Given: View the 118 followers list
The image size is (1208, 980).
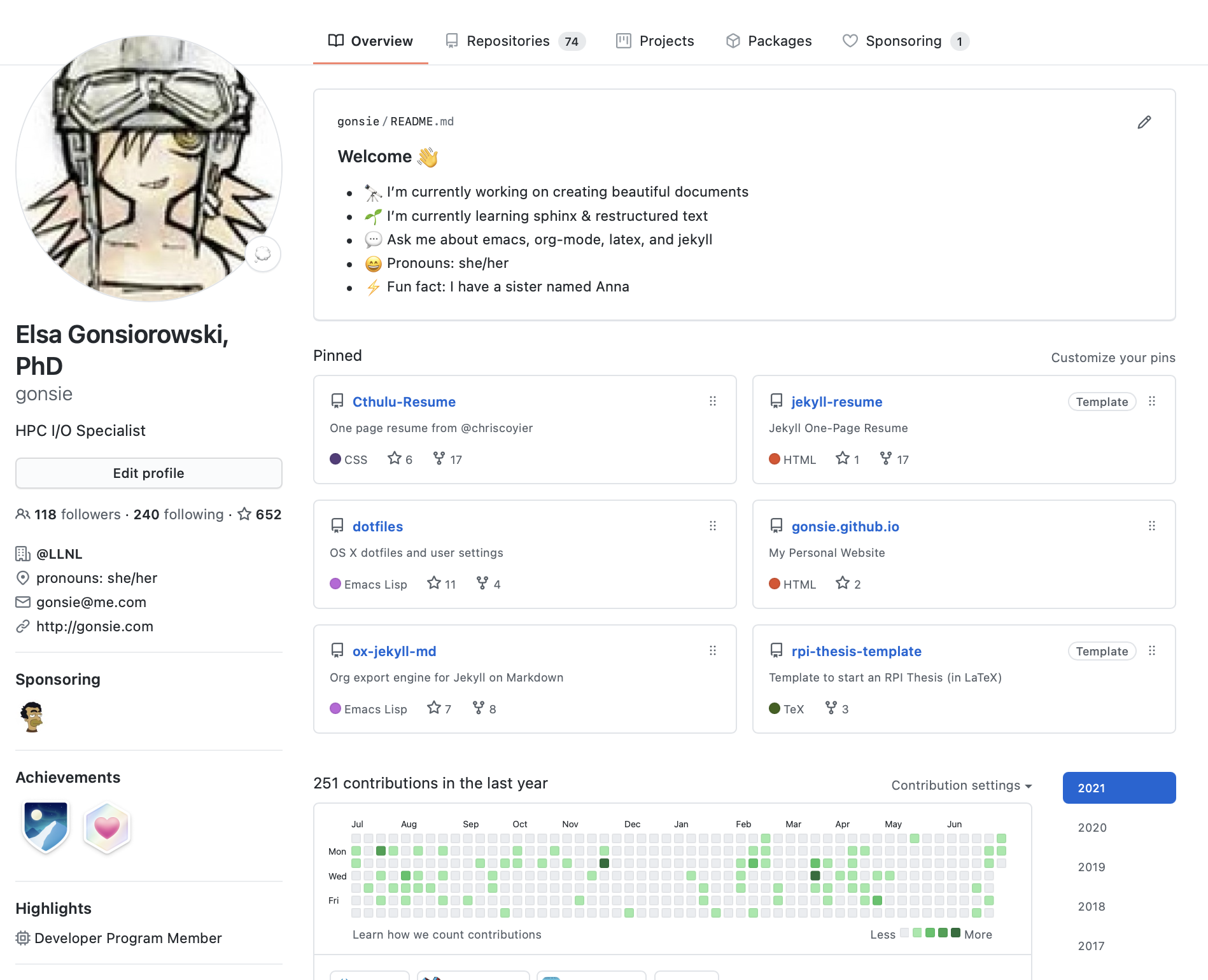Looking at the screenshot, I should point(77,514).
